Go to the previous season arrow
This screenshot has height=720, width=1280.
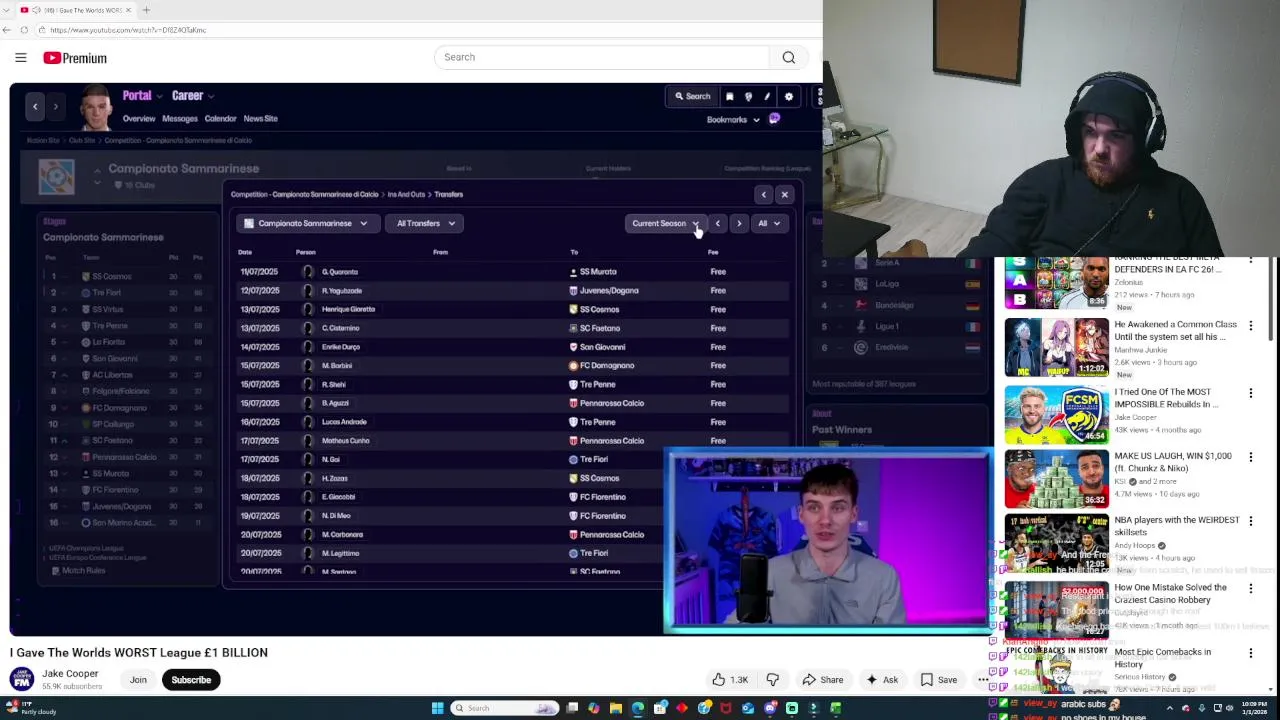(x=718, y=224)
